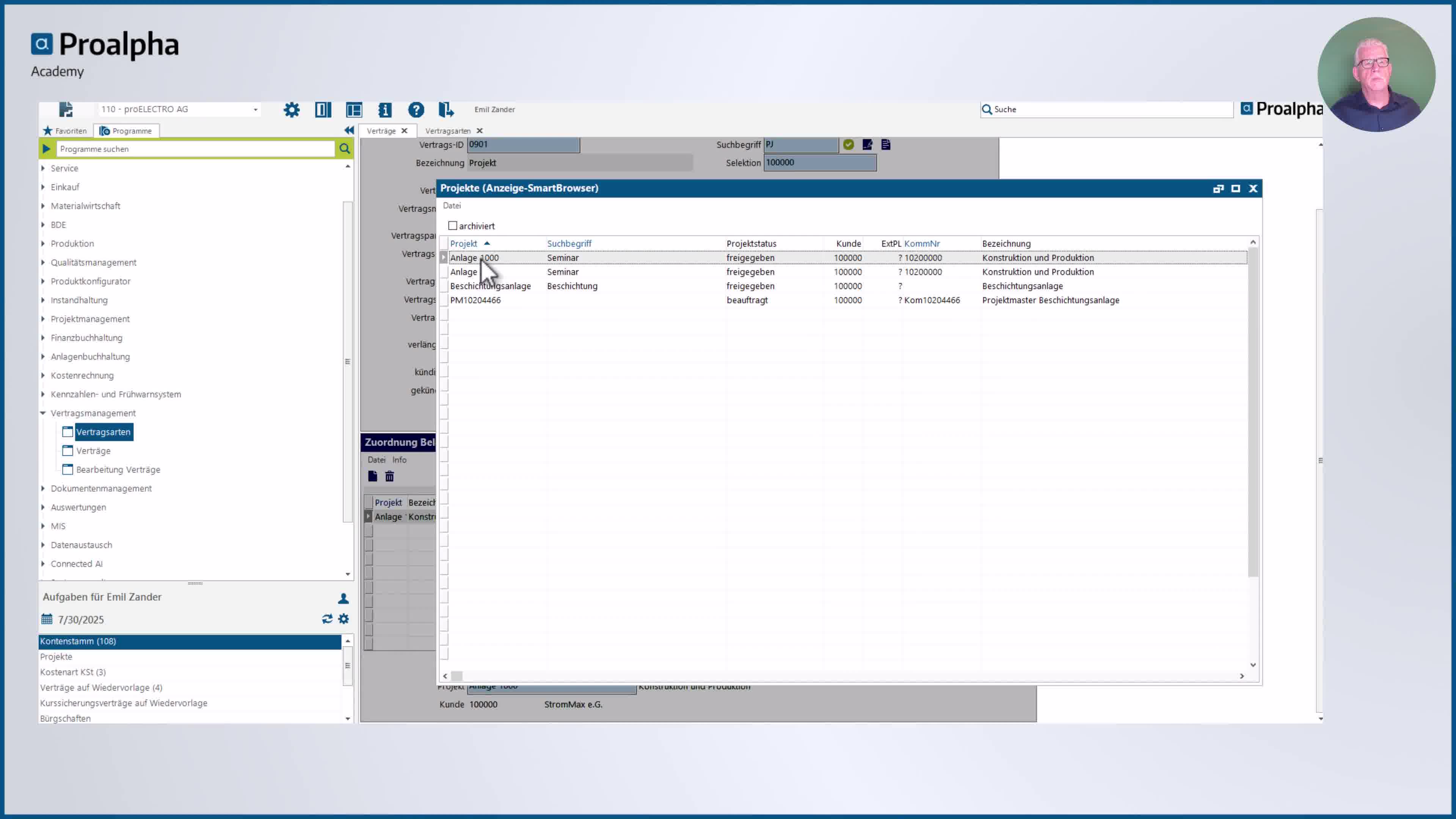The width and height of the screenshot is (1456, 819).
Task: Click the Projekte dialog vertical scrollbar
Action: (x=1252, y=413)
